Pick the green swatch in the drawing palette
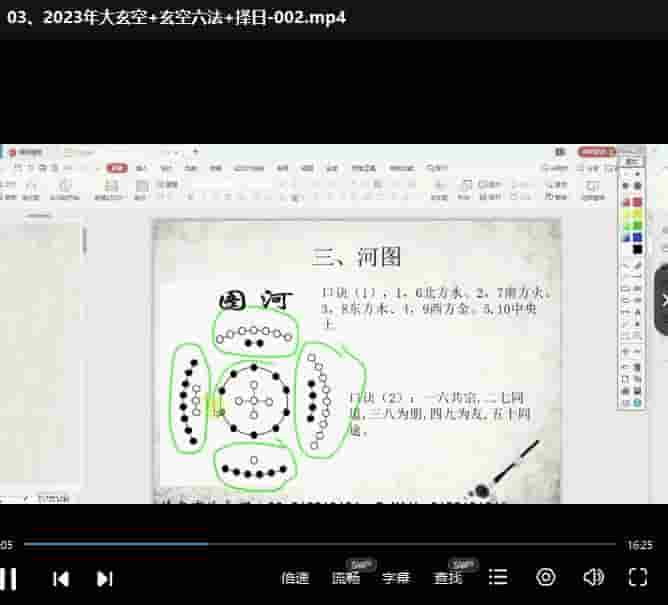The height and width of the screenshot is (605, 668). [x=637, y=225]
